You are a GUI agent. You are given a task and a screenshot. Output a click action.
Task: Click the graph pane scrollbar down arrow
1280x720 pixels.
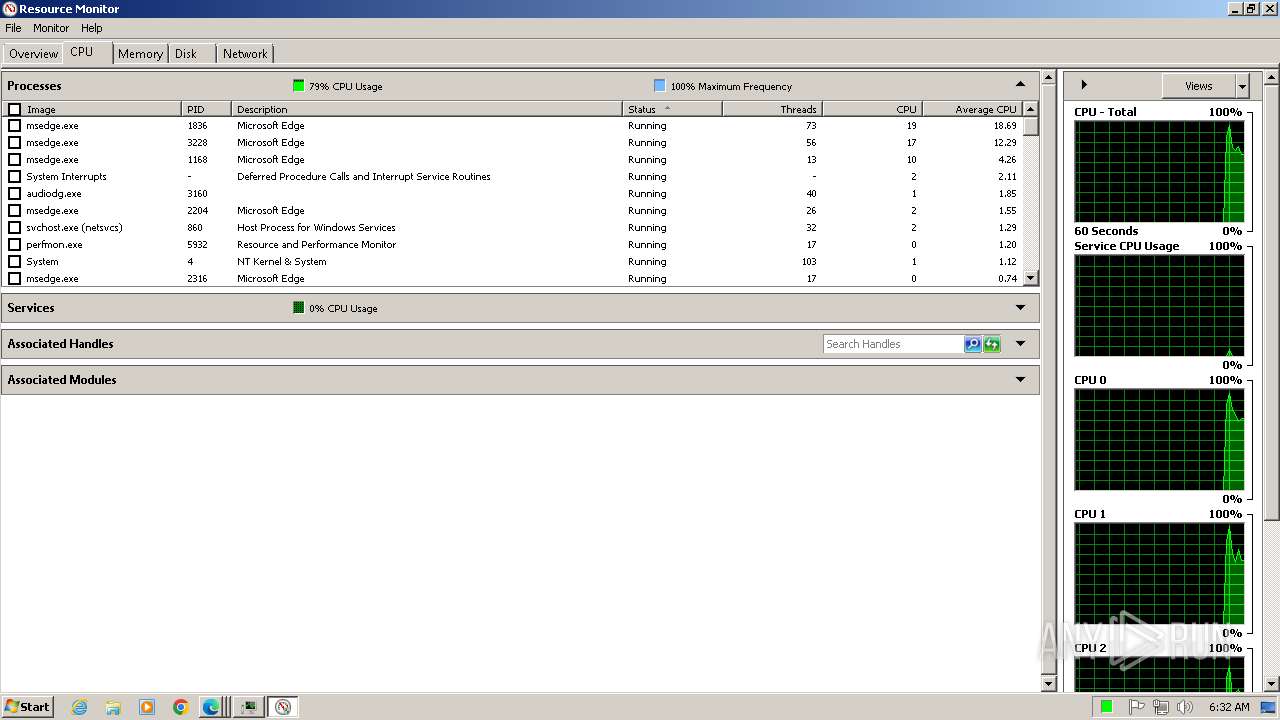[x=1272, y=683]
